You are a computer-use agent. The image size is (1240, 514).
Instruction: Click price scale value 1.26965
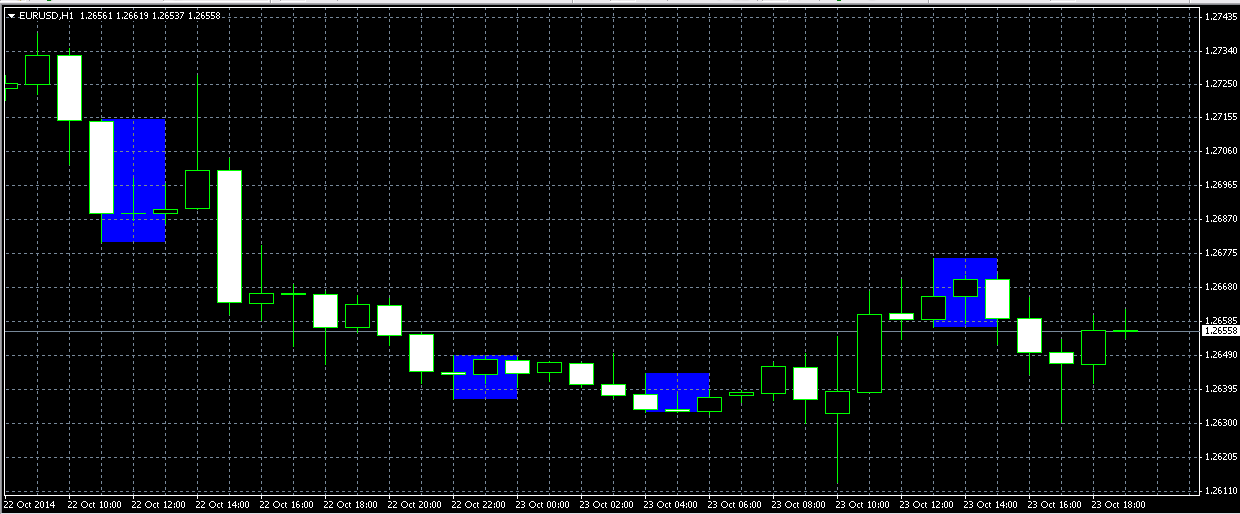(1221, 186)
